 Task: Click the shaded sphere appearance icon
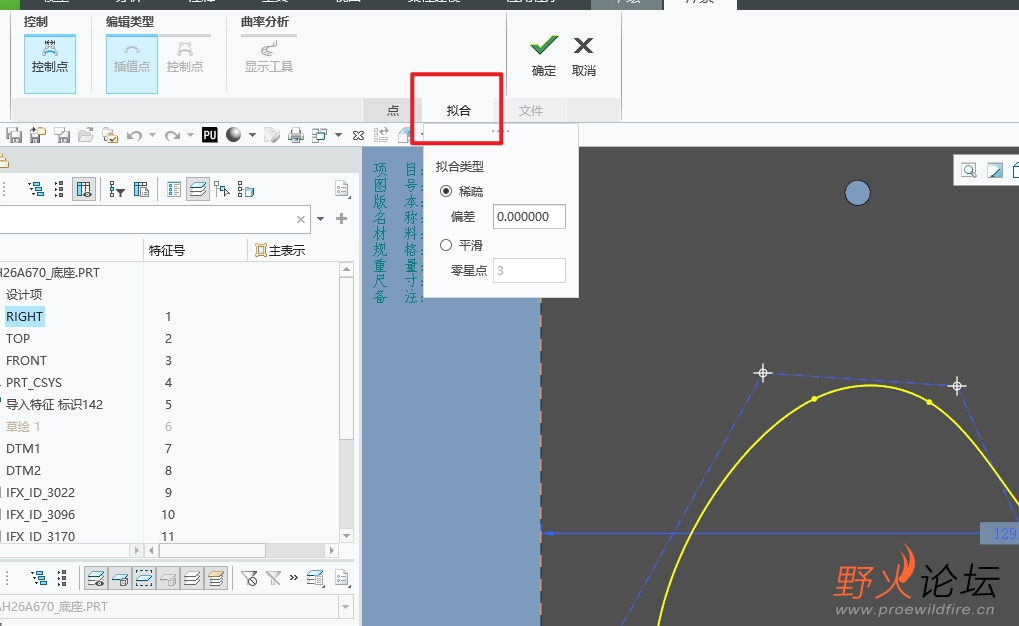pos(233,135)
